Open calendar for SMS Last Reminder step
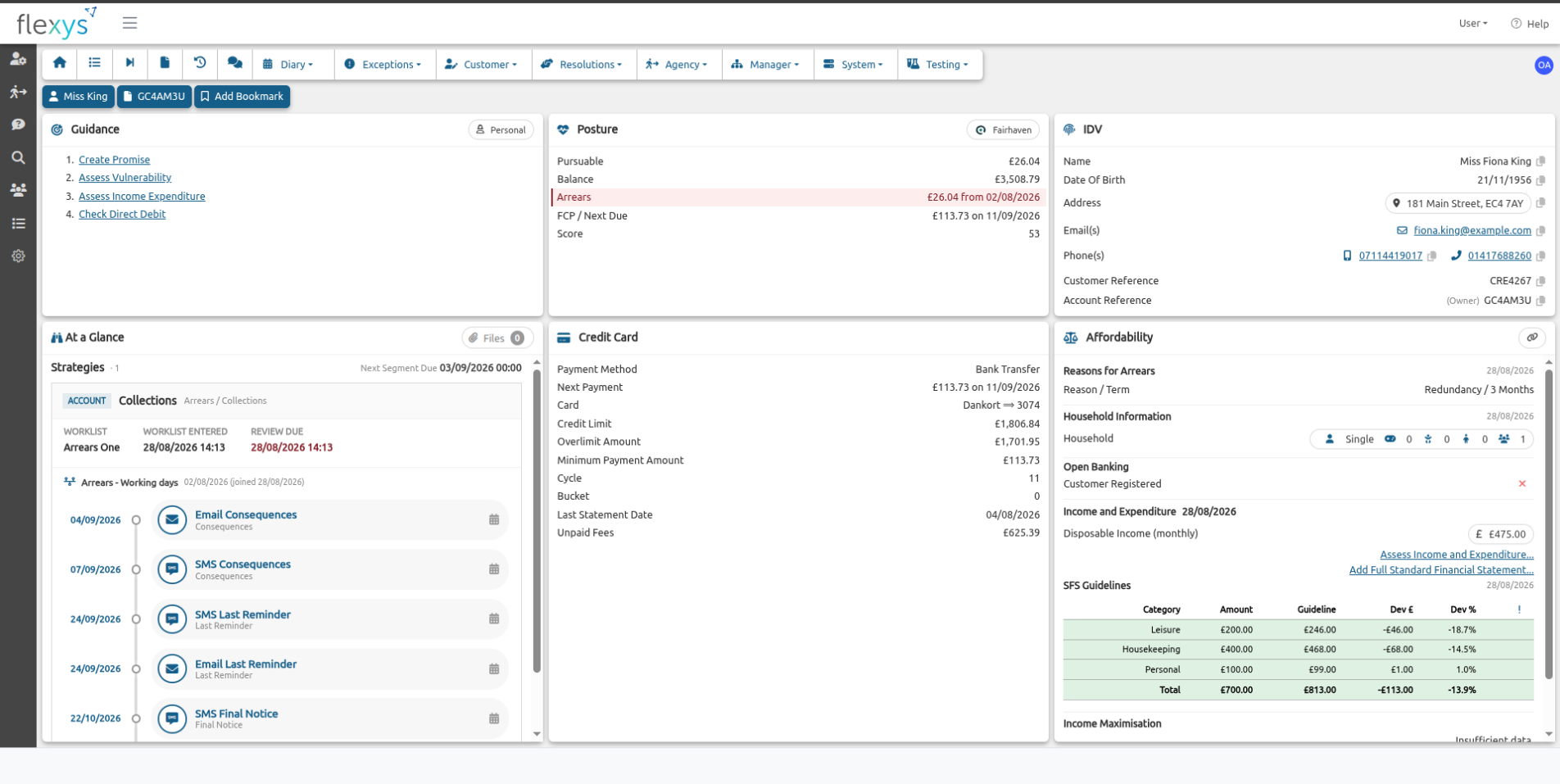 pyautogui.click(x=494, y=619)
